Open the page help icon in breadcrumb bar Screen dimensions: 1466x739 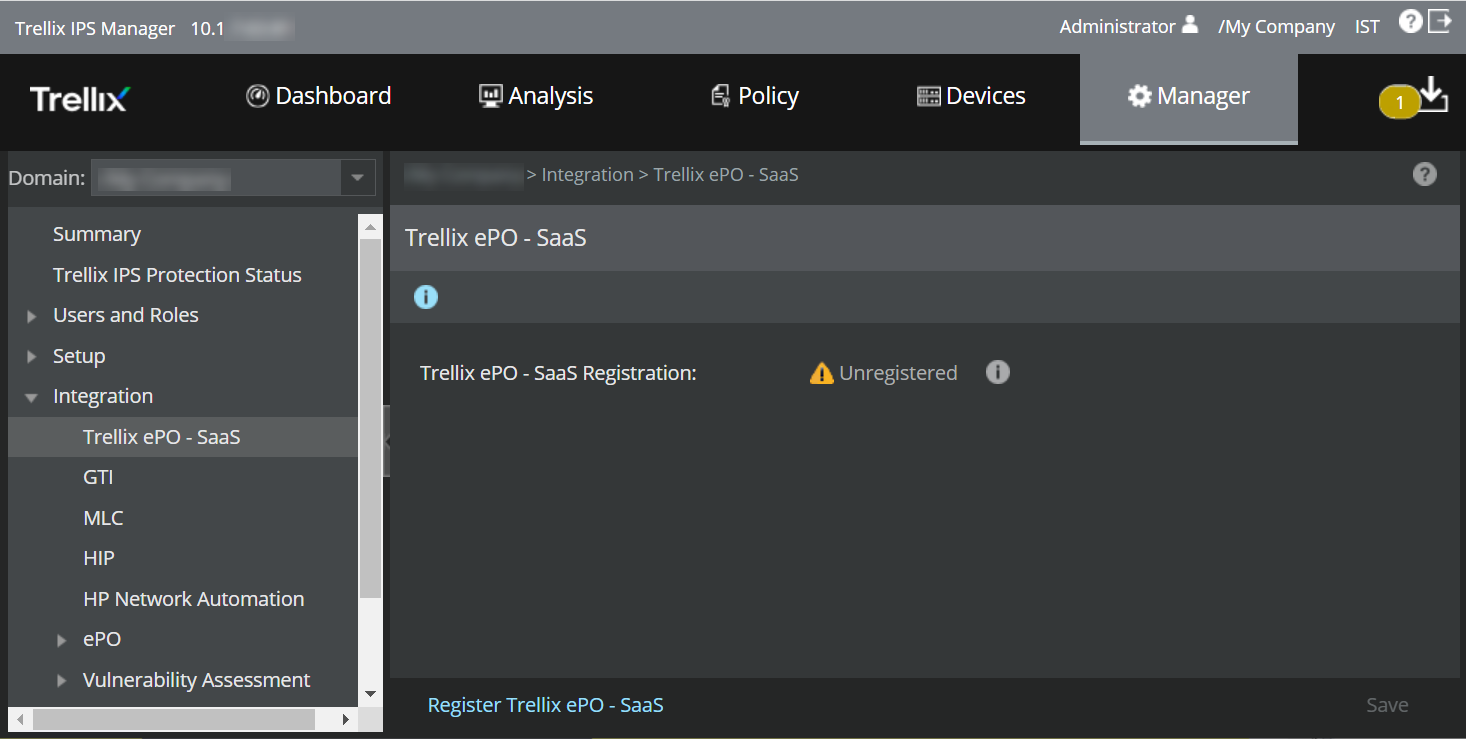(1424, 174)
